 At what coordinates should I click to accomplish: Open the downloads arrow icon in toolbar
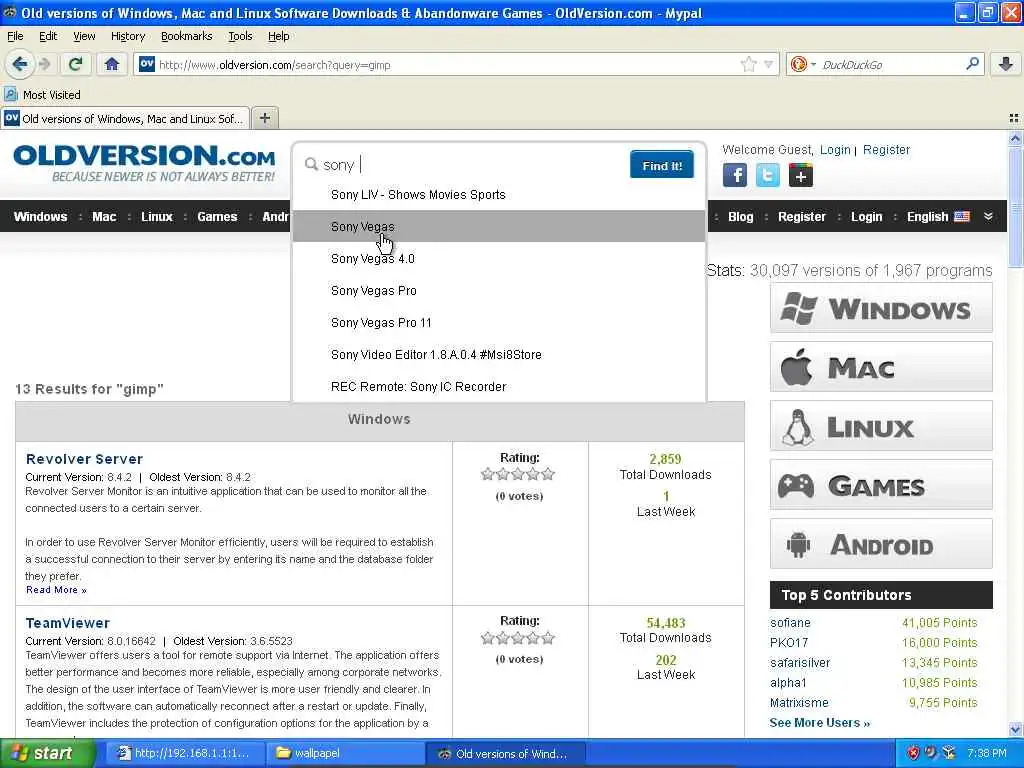[x=1006, y=64]
